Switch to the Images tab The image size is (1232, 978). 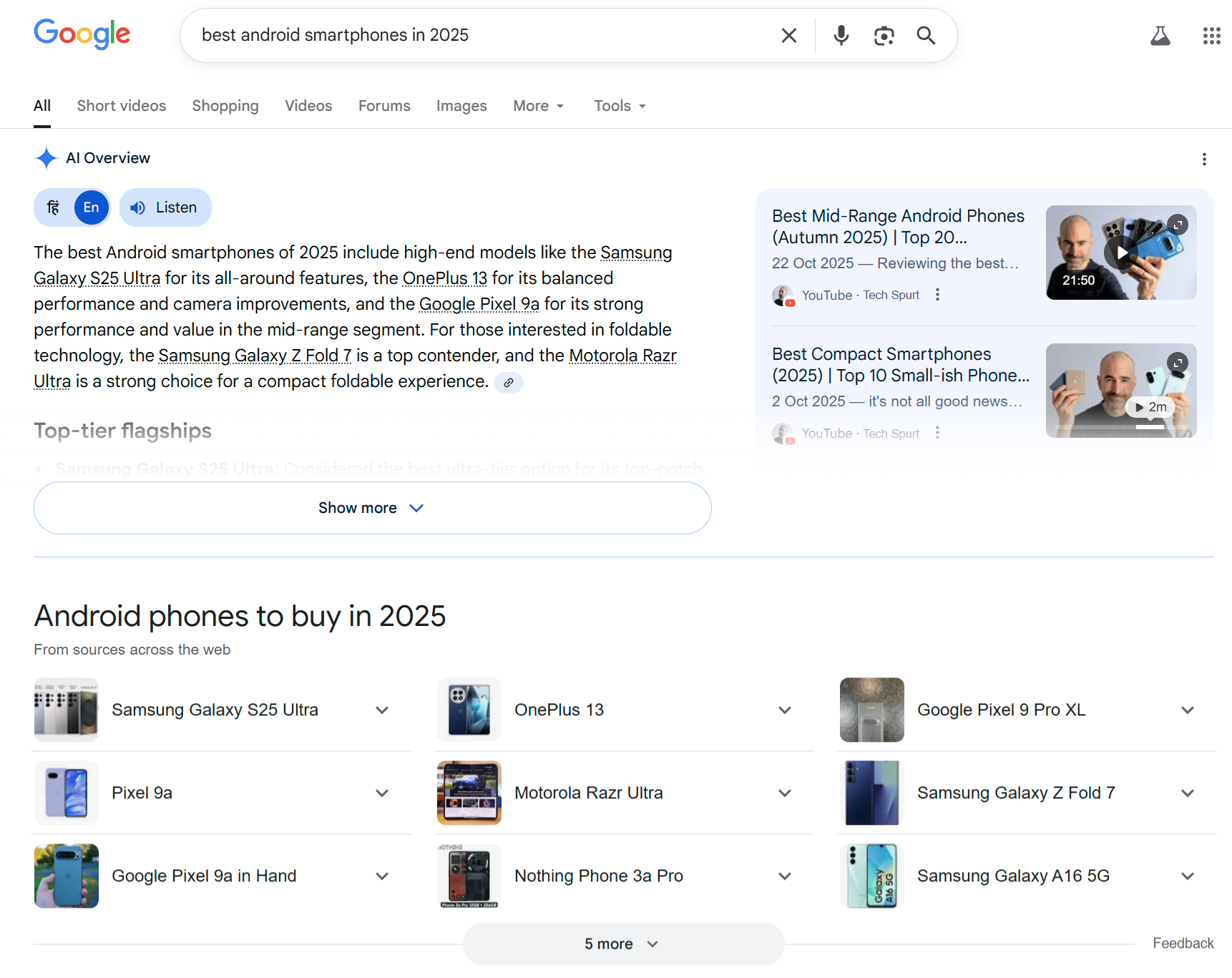pos(461,106)
